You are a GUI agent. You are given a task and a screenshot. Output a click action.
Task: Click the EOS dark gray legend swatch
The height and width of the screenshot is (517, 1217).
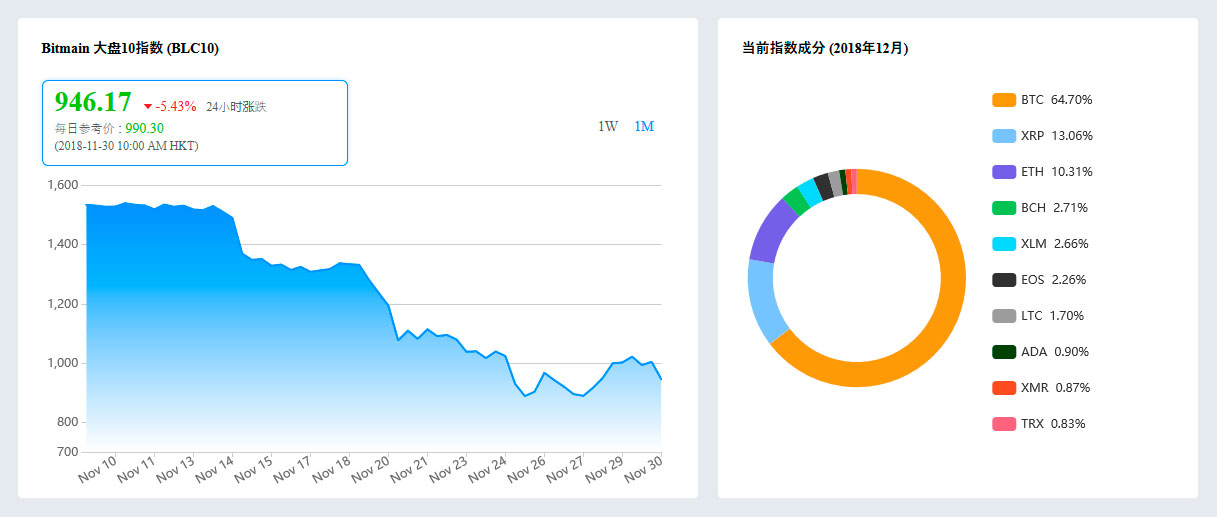1004,280
